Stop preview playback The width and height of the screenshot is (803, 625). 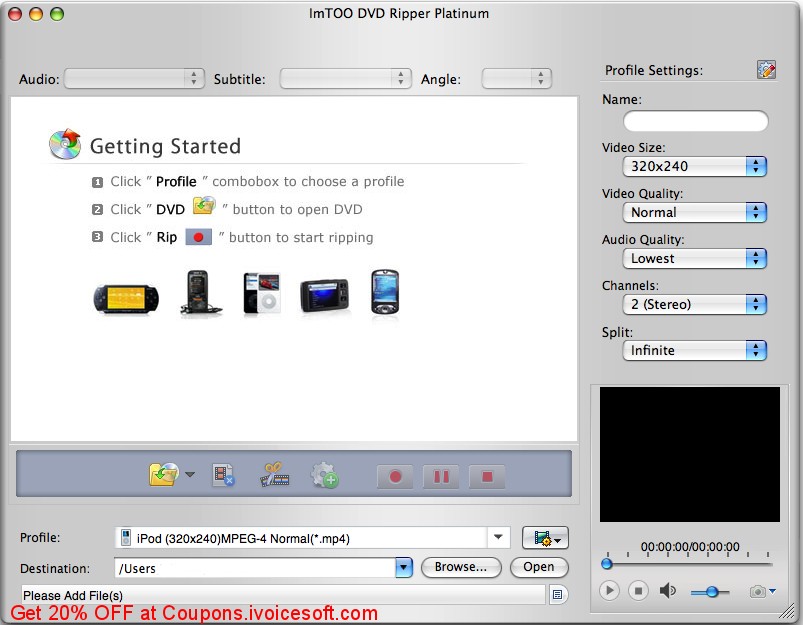point(637,590)
